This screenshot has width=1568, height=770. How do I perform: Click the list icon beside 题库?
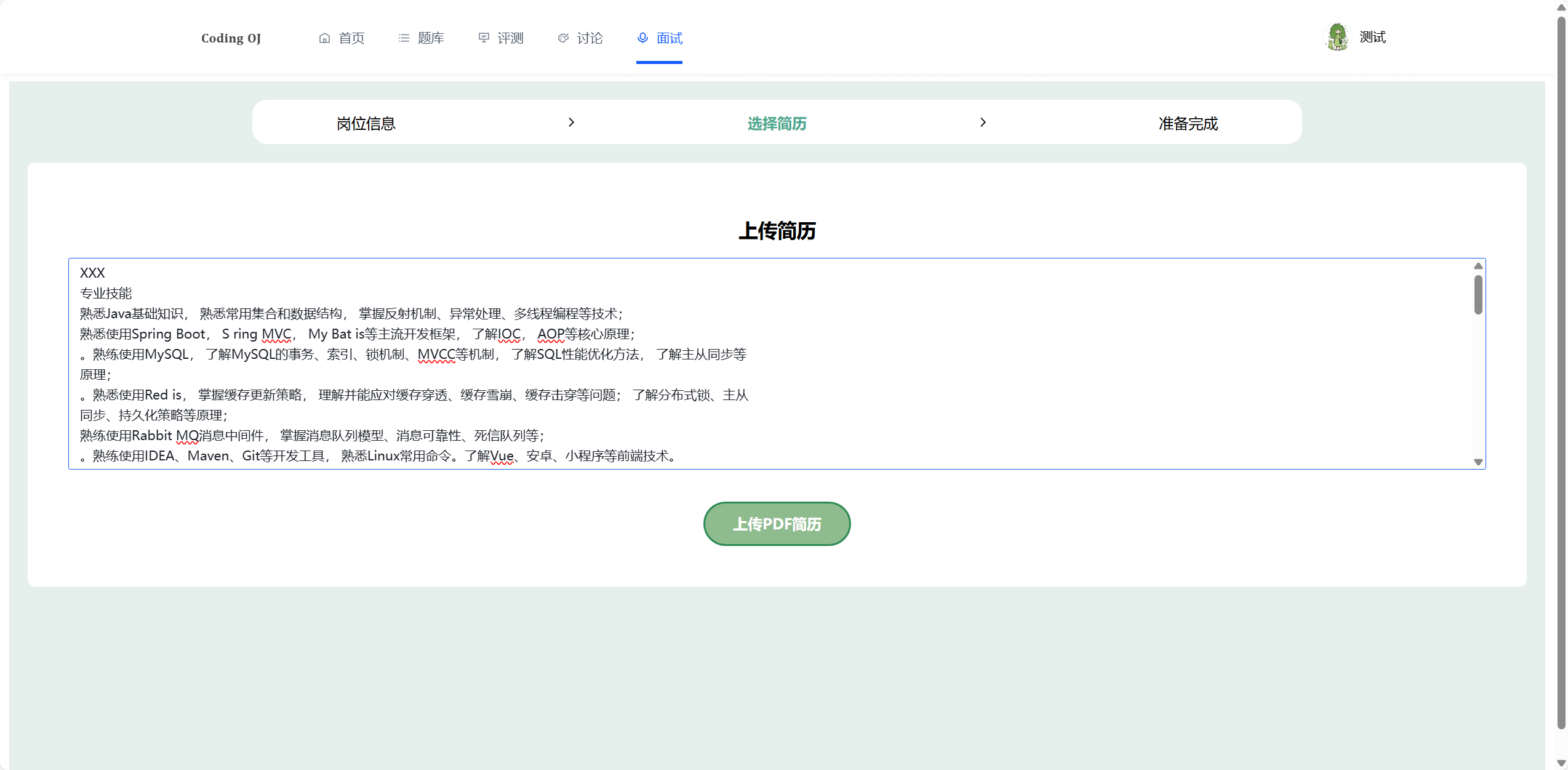tap(404, 38)
